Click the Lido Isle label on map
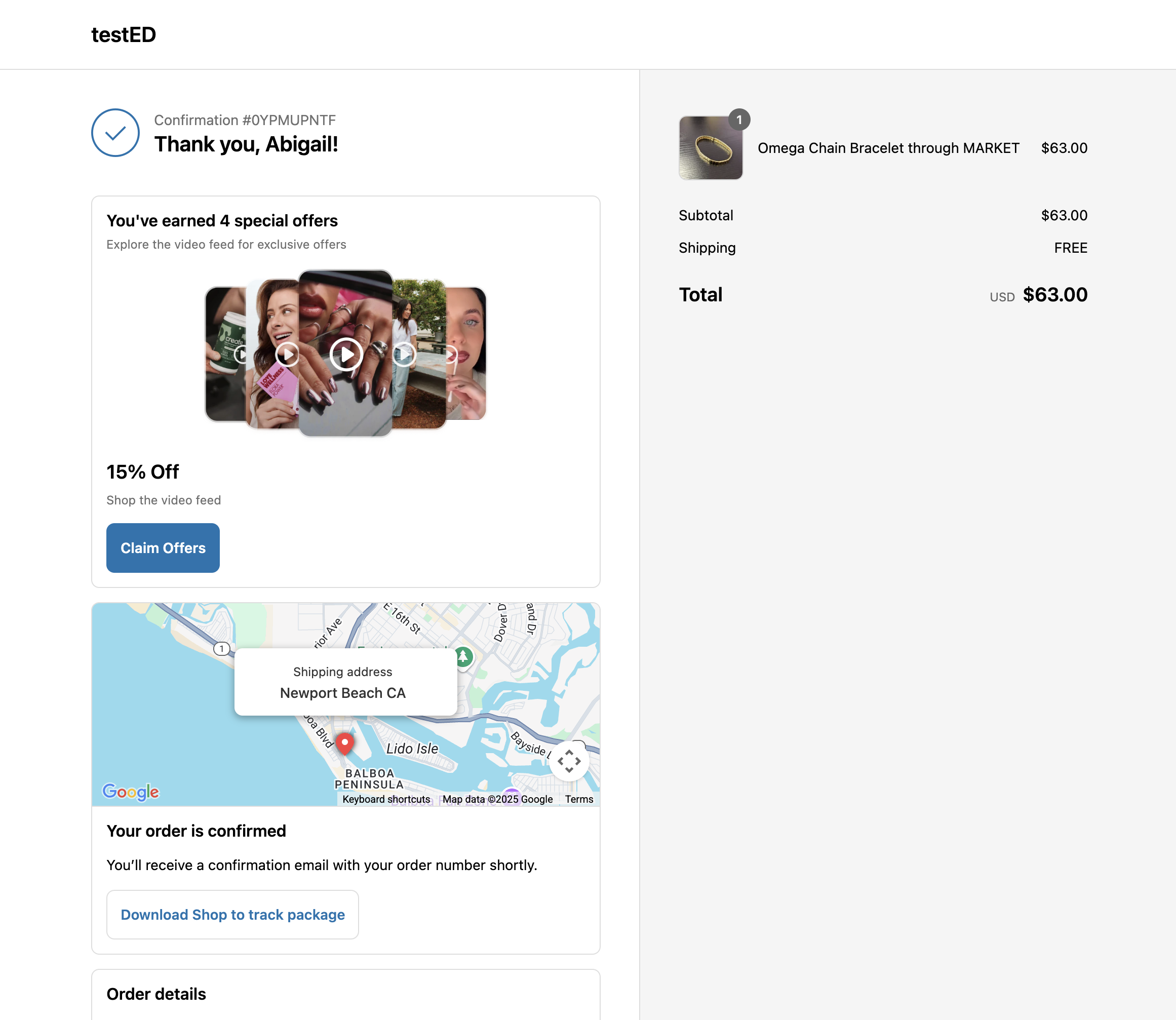This screenshot has width=1176, height=1020. (x=412, y=749)
